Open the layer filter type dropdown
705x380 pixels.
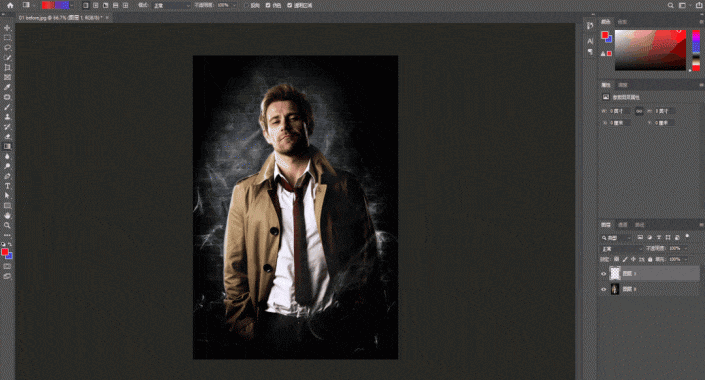coord(616,237)
